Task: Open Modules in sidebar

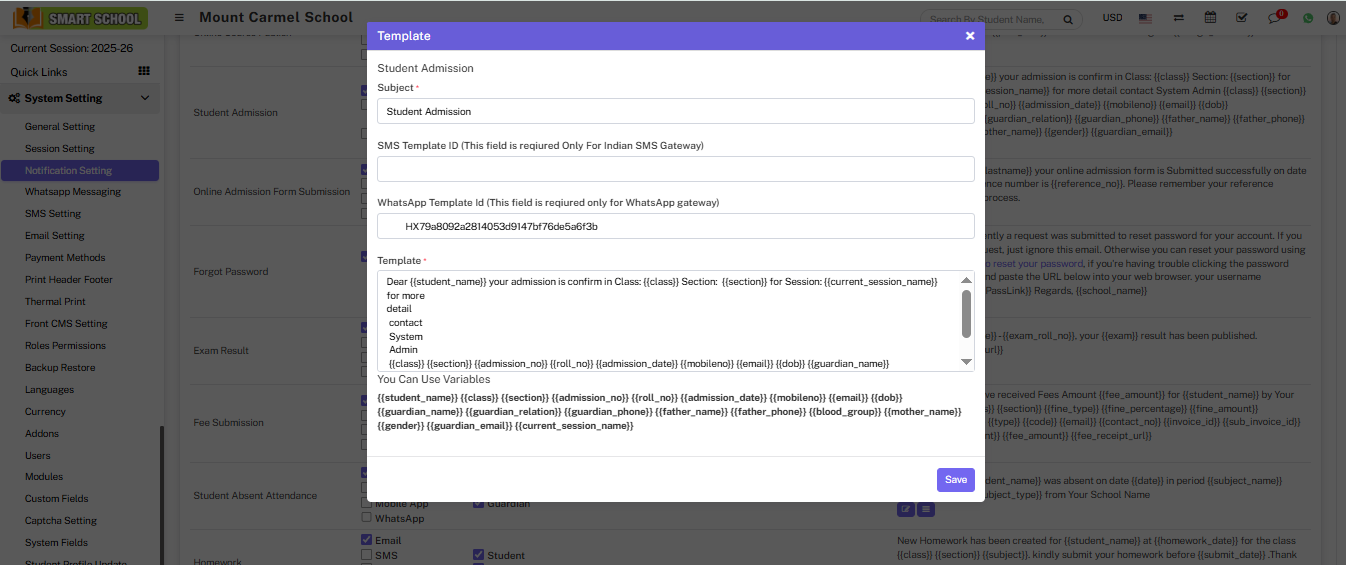Action: 44,477
